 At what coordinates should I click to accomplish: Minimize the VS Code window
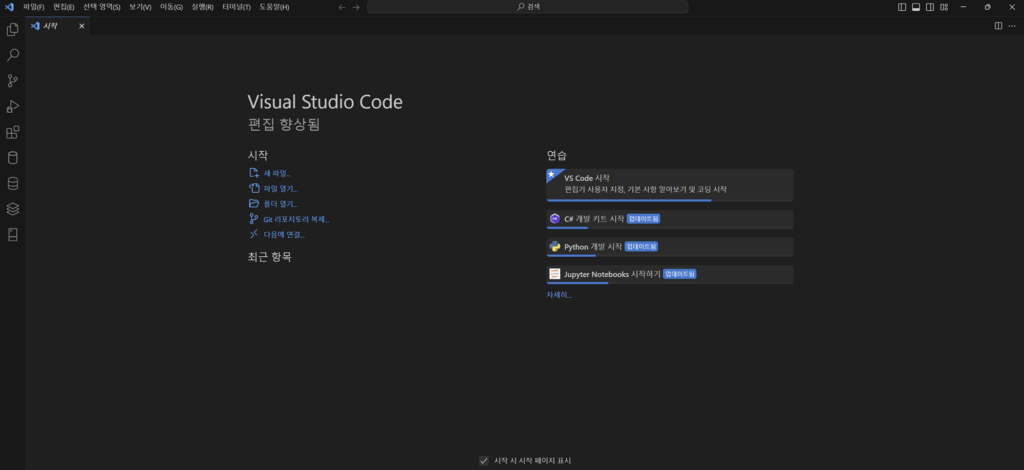(x=964, y=7)
